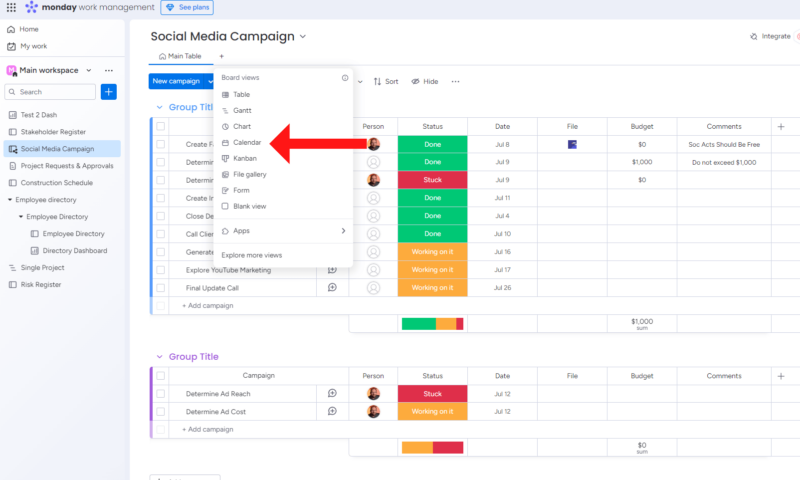Click the Blank view icon
The image size is (800, 480).
click(x=225, y=206)
